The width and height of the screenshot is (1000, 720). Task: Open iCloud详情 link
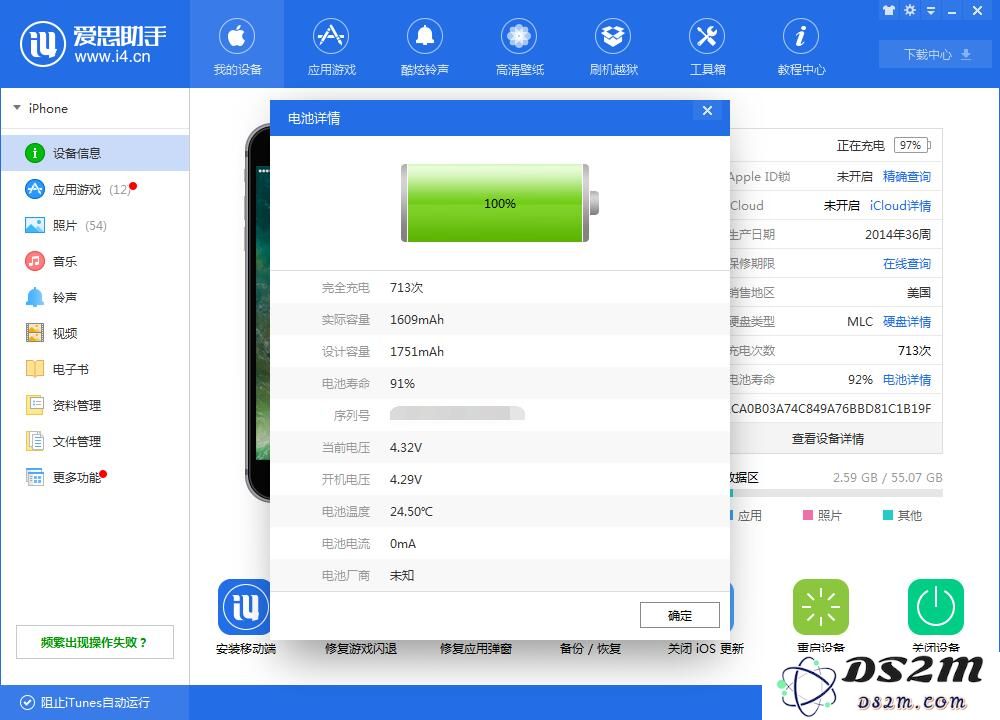(900, 205)
